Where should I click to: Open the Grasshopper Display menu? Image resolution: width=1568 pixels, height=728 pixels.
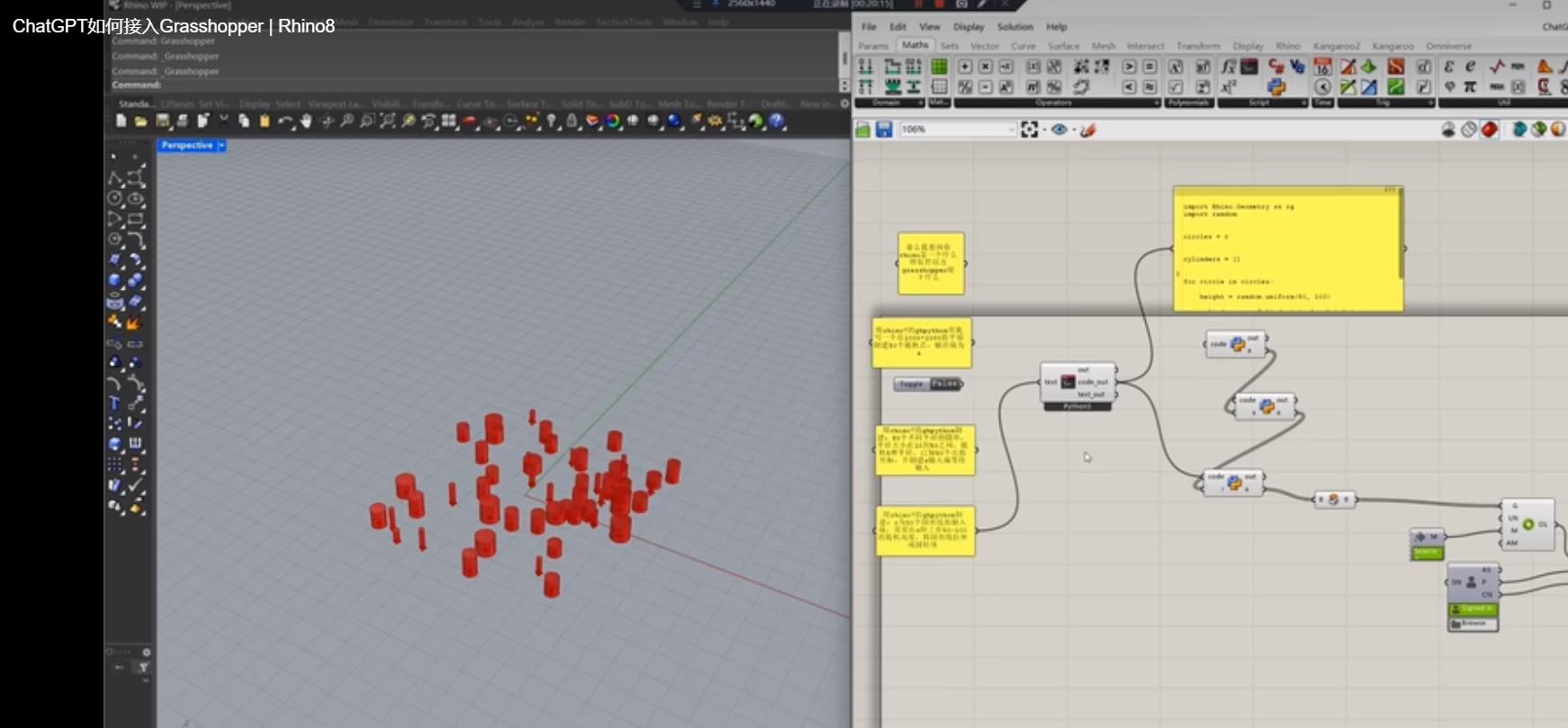click(969, 27)
